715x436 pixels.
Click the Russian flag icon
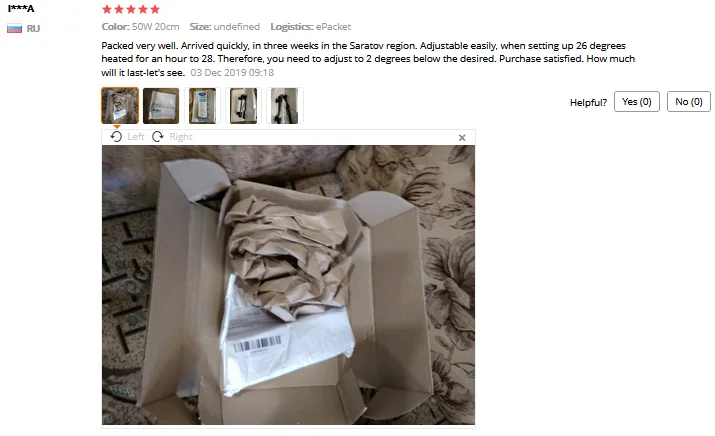15,29
